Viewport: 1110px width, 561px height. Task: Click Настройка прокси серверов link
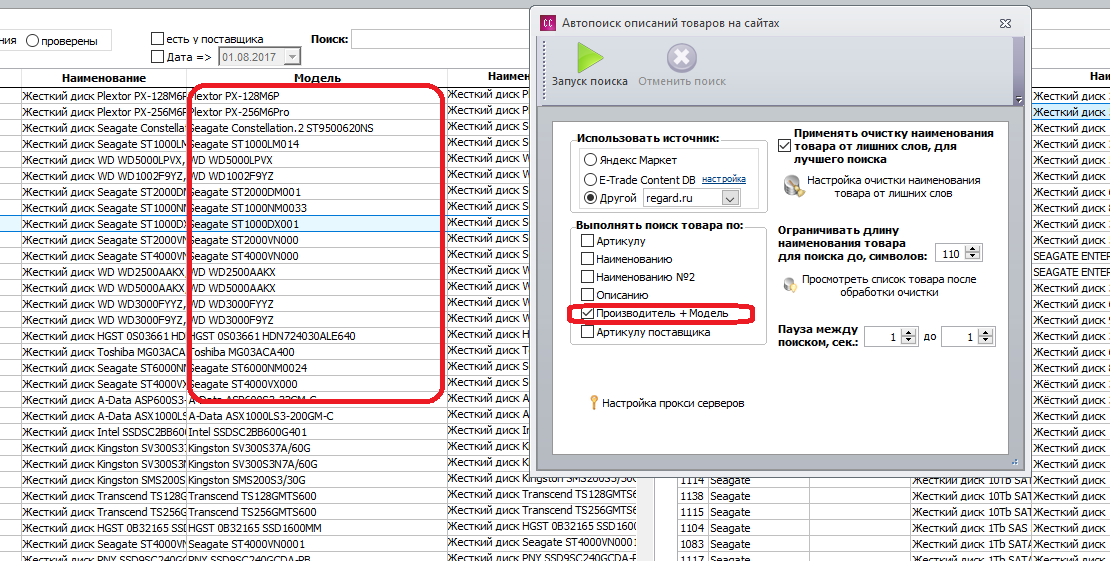pyautogui.click(x=673, y=403)
